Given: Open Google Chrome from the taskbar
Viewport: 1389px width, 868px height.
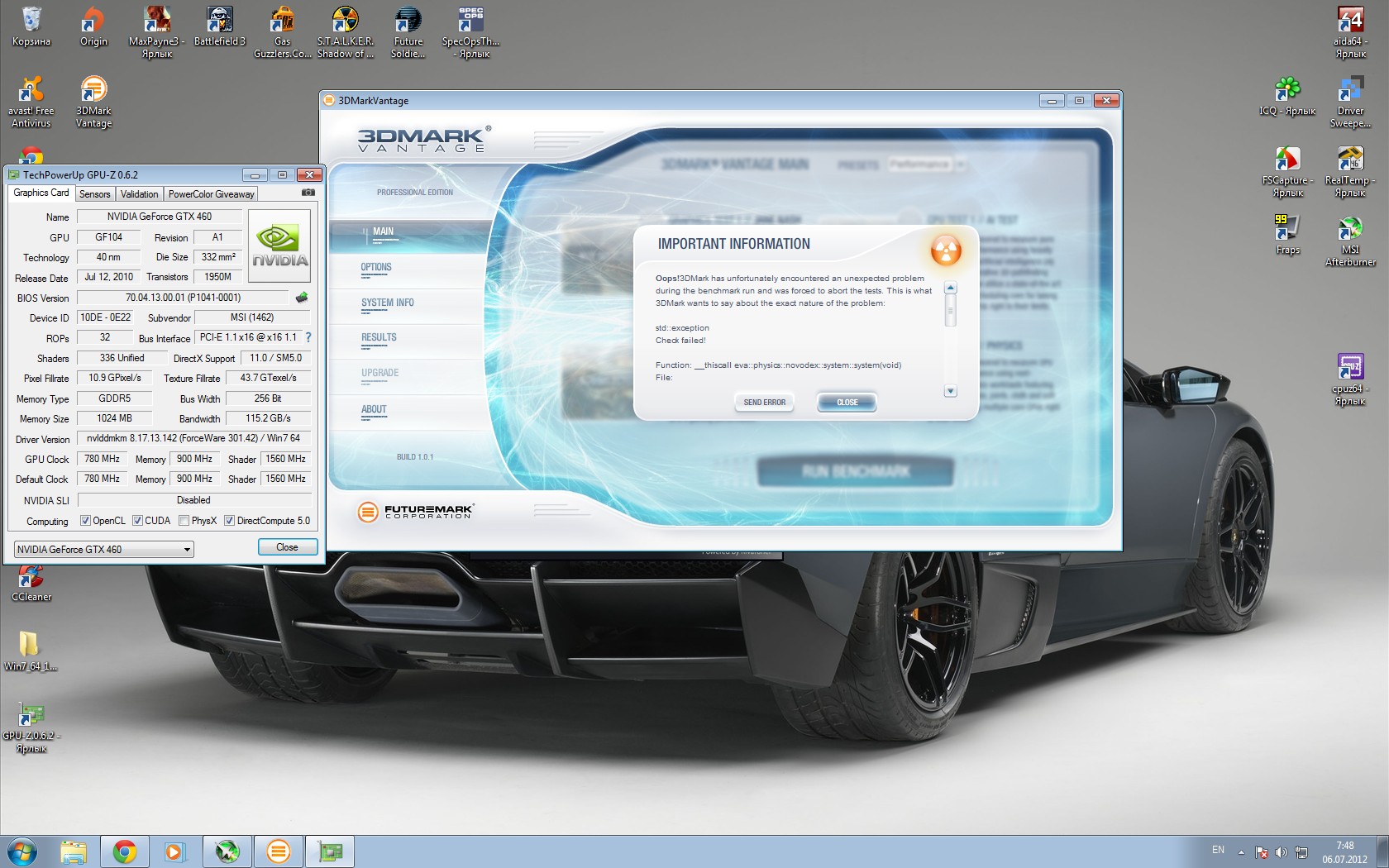Looking at the screenshot, I should point(125,851).
